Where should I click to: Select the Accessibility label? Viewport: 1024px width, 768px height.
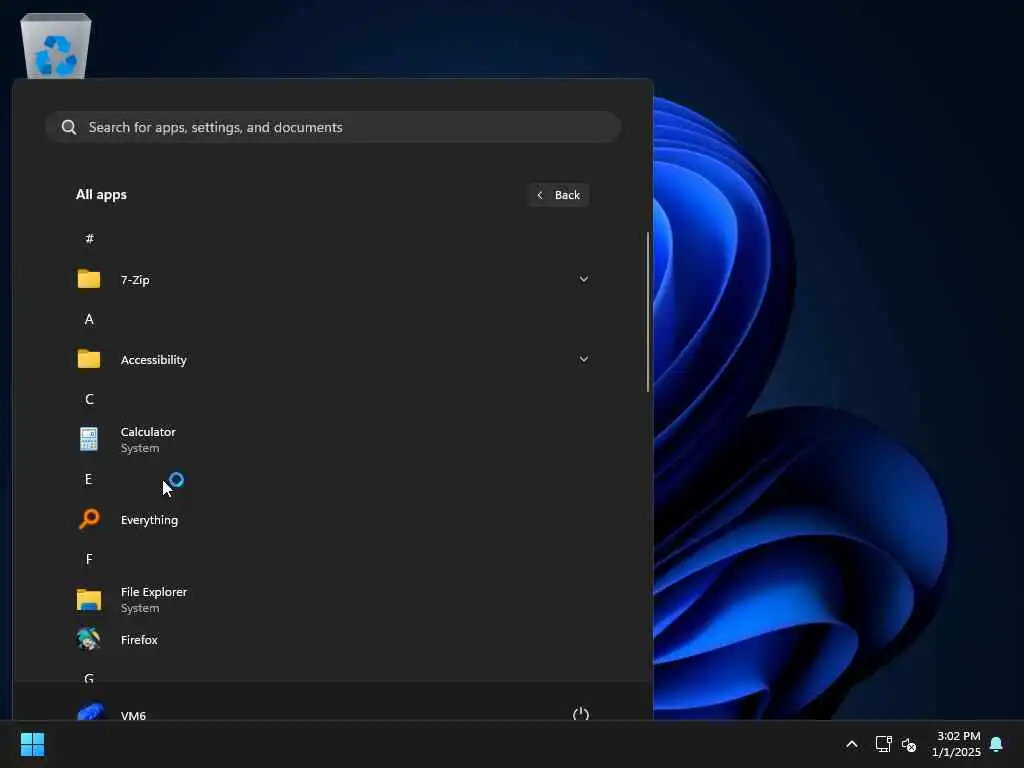(153, 360)
